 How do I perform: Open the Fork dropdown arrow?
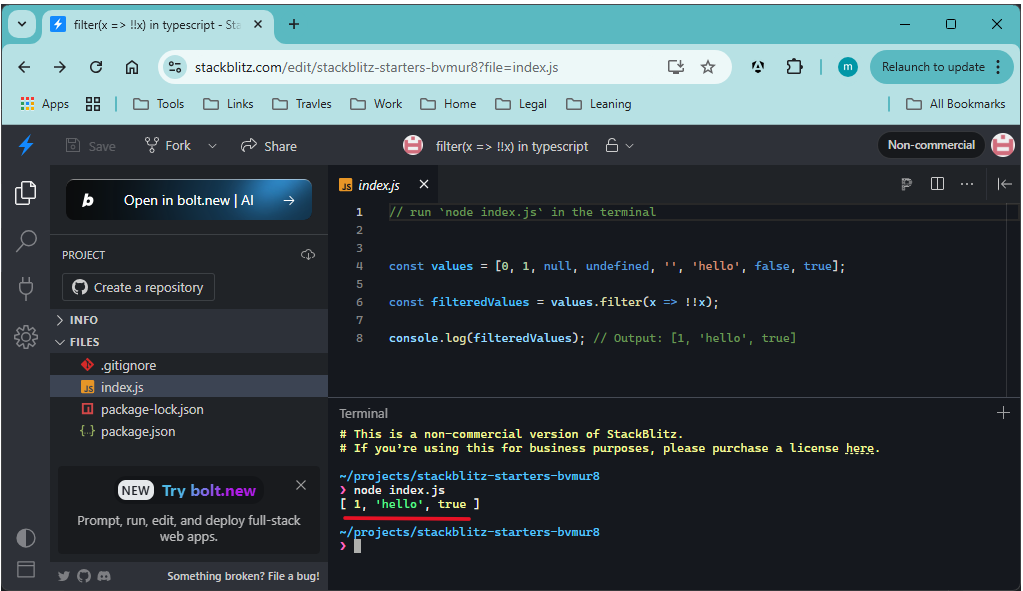click(x=212, y=146)
